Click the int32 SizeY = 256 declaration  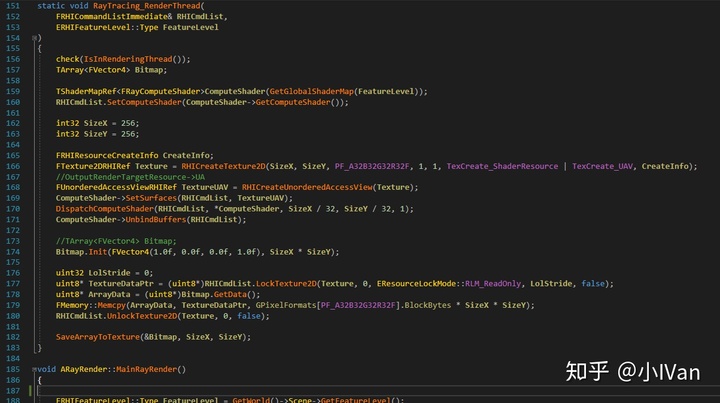[x=97, y=134]
